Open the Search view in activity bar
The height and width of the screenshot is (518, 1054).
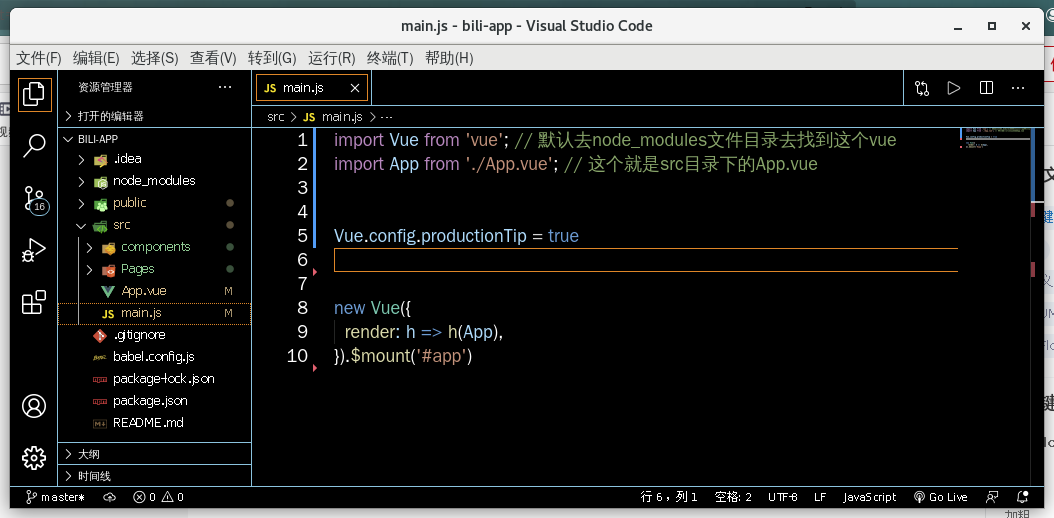[34, 145]
